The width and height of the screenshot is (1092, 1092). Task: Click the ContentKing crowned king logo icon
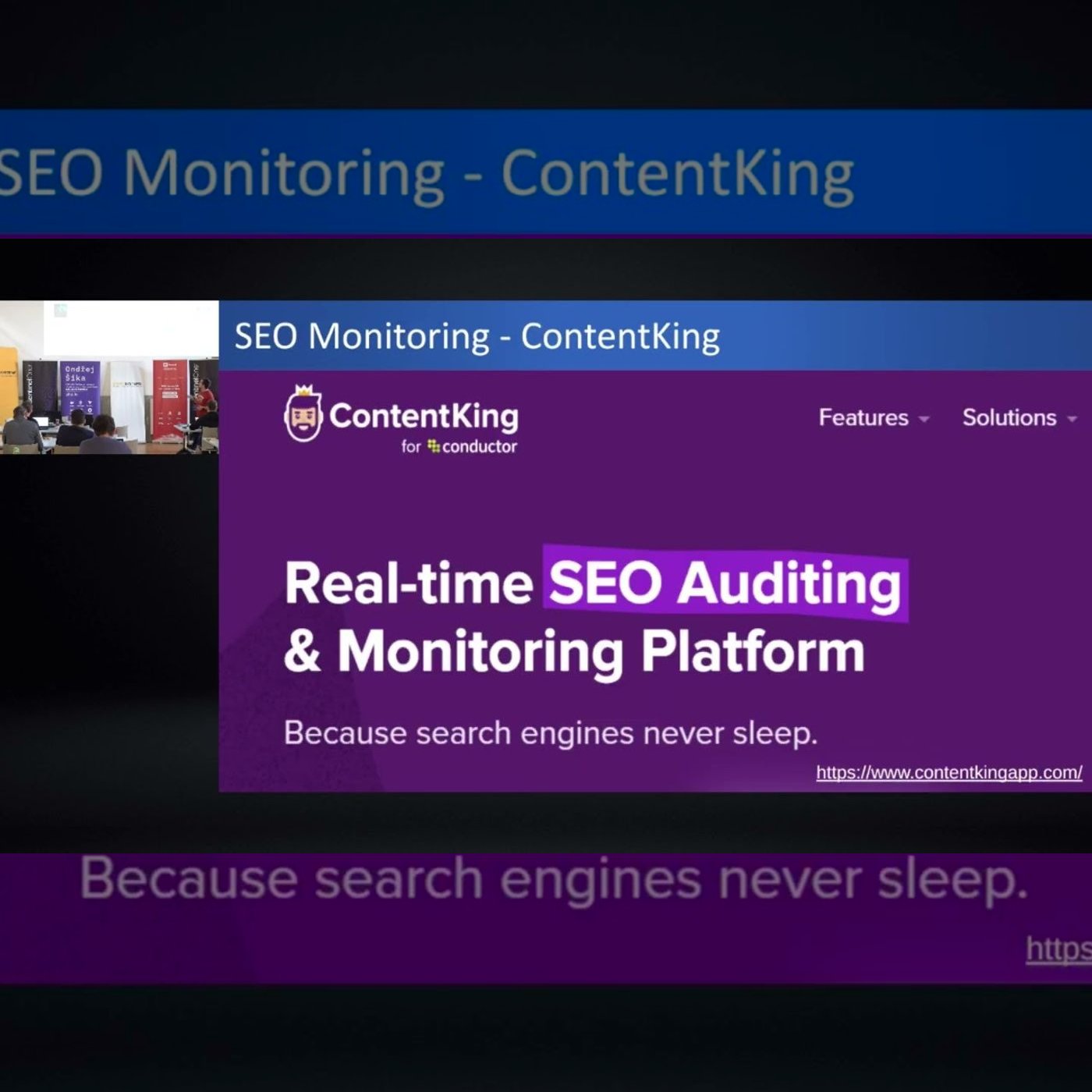tap(303, 413)
